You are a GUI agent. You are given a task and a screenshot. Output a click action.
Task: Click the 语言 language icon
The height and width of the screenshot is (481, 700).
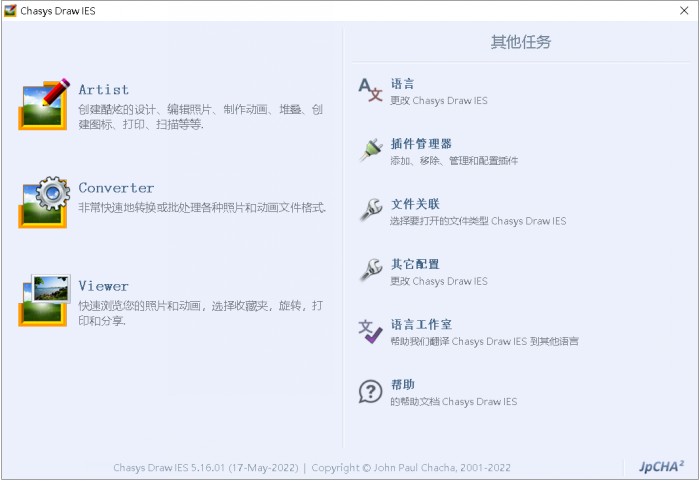coord(371,90)
